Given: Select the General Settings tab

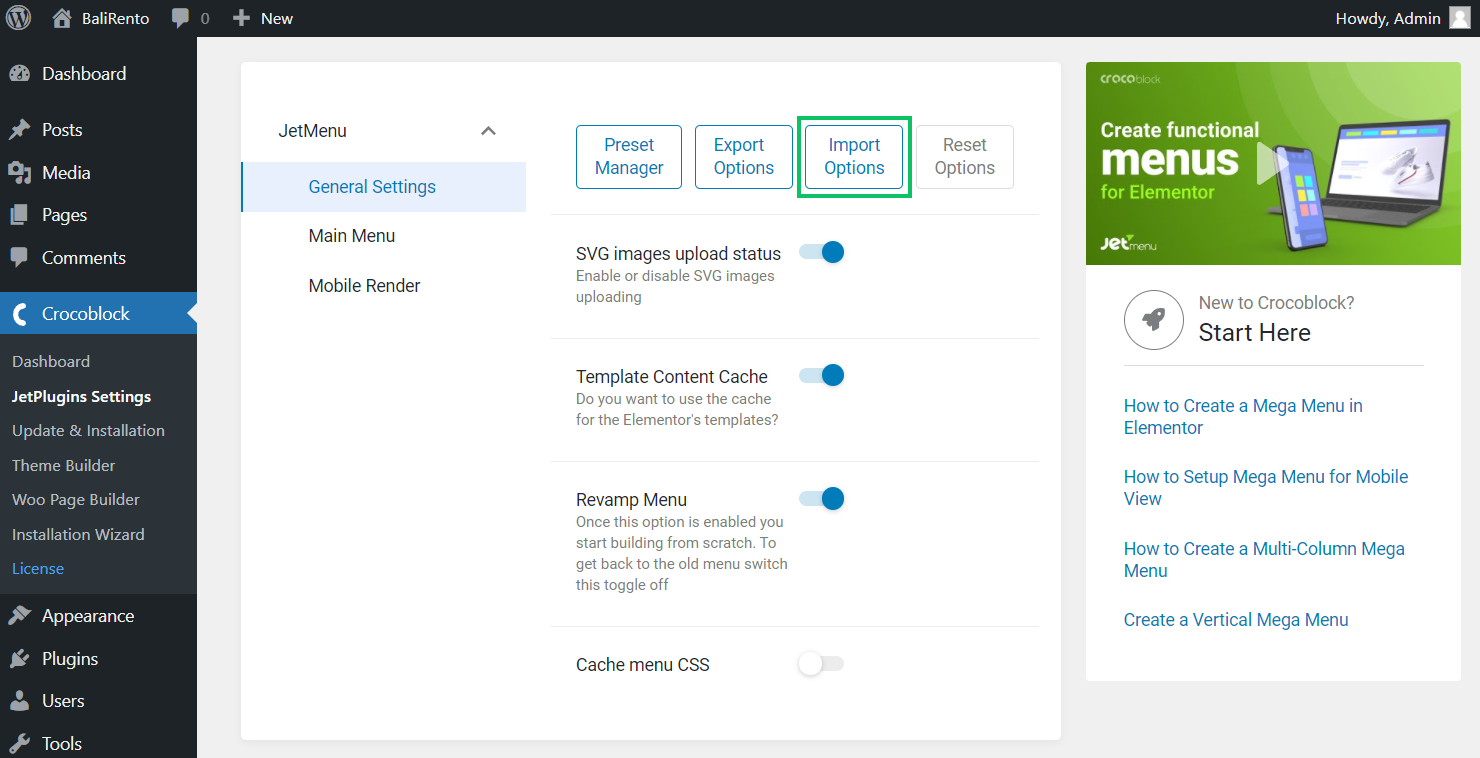Looking at the screenshot, I should (x=384, y=187).
